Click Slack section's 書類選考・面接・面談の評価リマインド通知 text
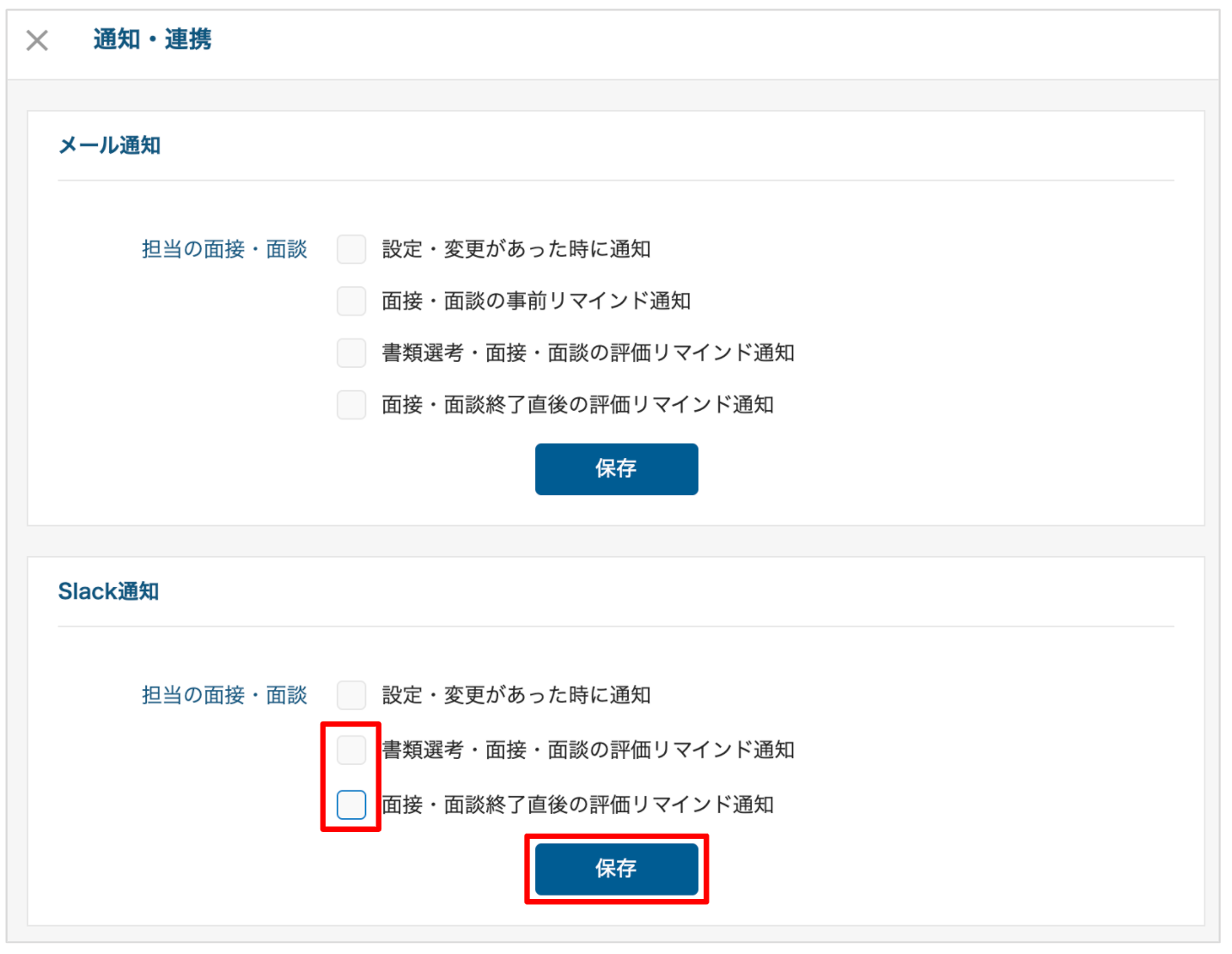1232x954 pixels. 588,749
